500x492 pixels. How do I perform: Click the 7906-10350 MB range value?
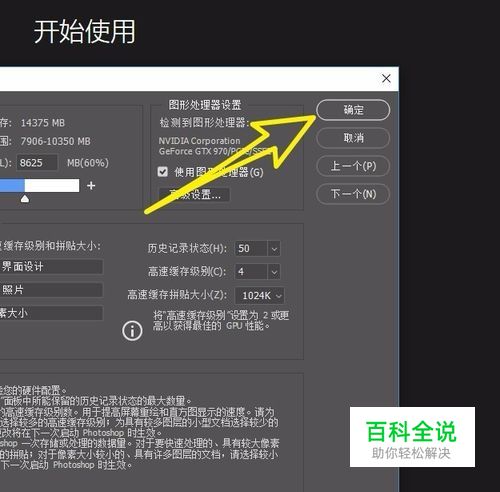point(55,141)
